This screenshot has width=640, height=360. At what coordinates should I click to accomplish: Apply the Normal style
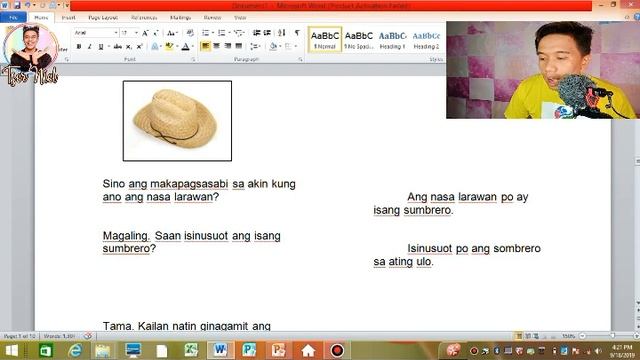click(325, 40)
